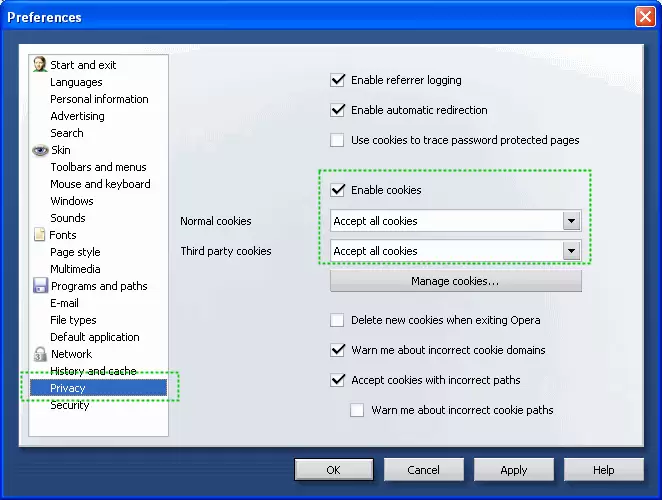Uncheck Enable referrer logging

(x=338, y=80)
